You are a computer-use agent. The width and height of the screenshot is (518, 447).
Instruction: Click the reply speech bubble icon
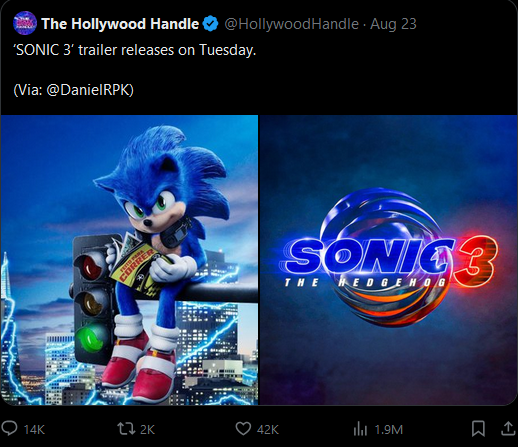(x=9, y=428)
